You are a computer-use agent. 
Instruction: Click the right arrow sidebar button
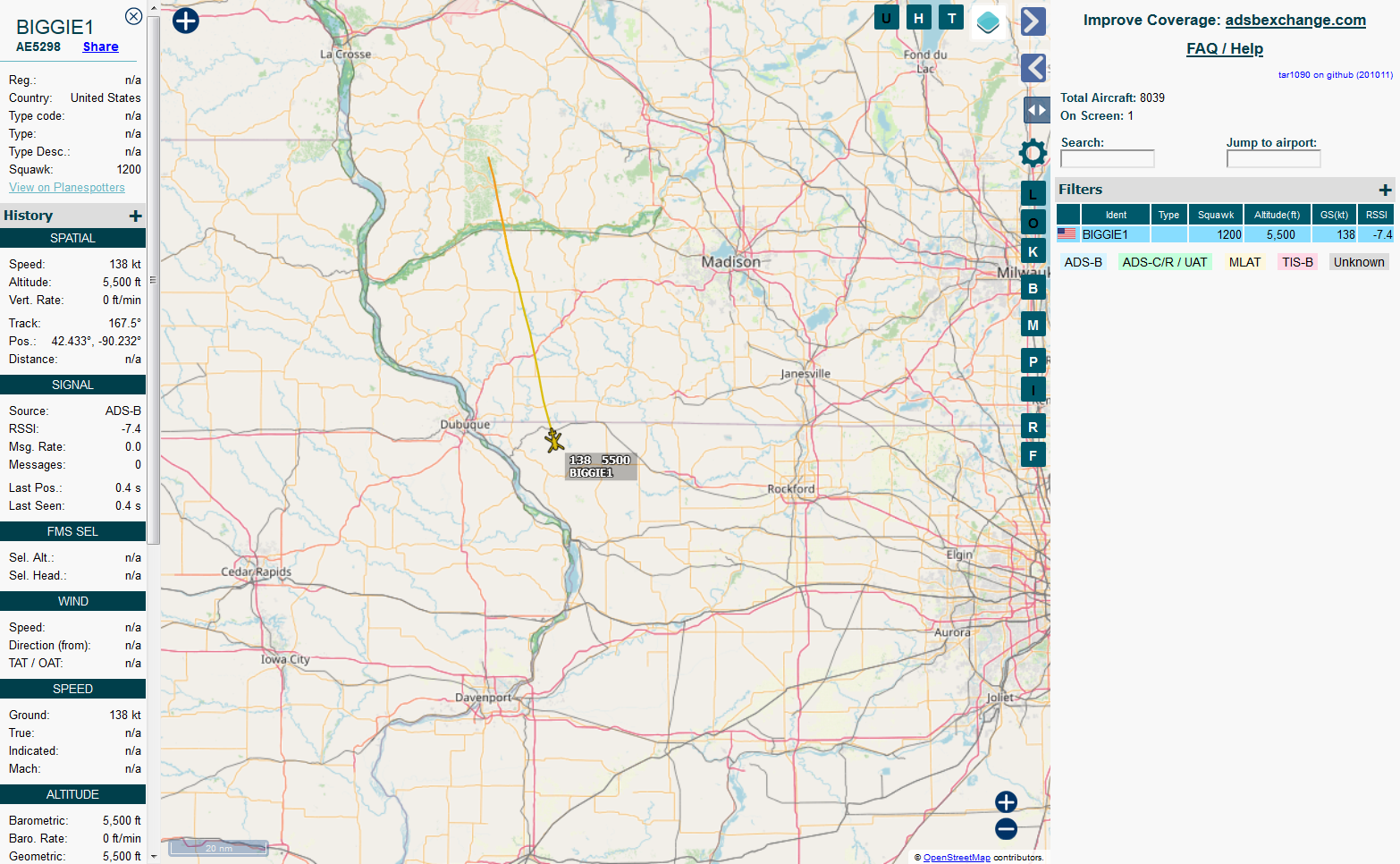click(1033, 21)
